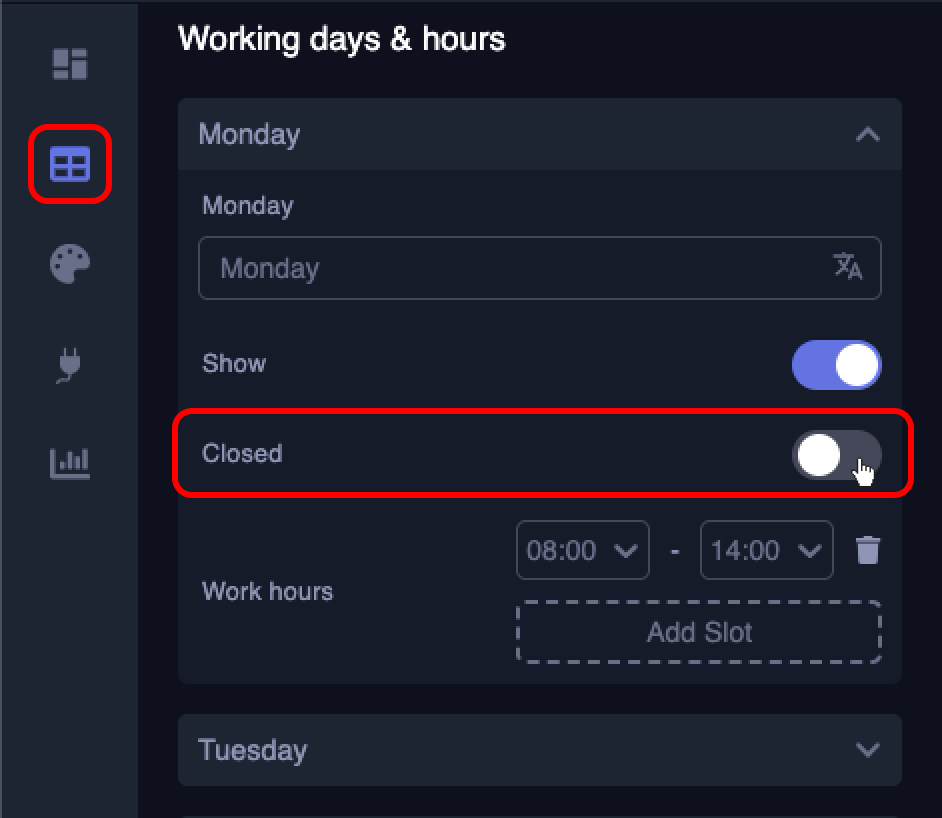Viewport: 942px width, 818px height.
Task: Click the translate icon in the Monday field
Action: click(x=849, y=268)
